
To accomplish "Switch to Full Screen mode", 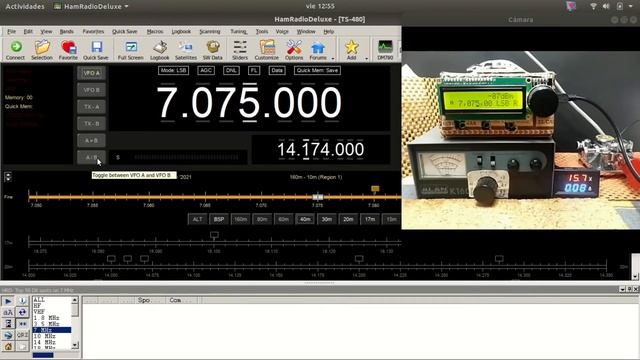I will (131, 50).
